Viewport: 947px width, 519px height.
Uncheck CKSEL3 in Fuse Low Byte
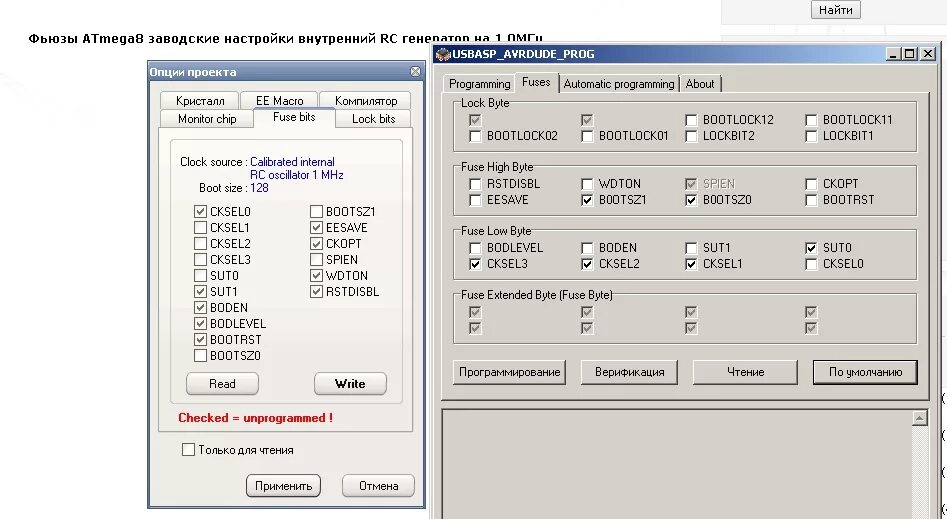point(475,264)
